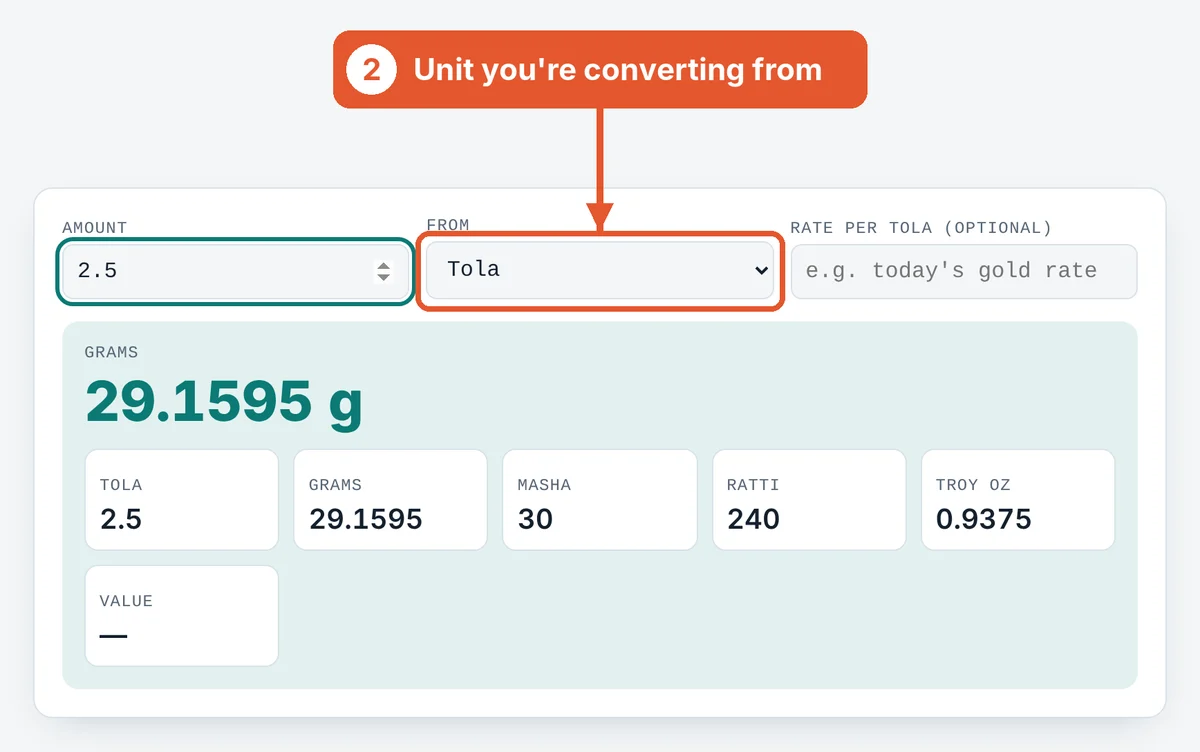Click the RATE PER TOLA (OPTIONAL) label
Image resolution: width=1200 pixels, height=752 pixels.
(x=921, y=228)
